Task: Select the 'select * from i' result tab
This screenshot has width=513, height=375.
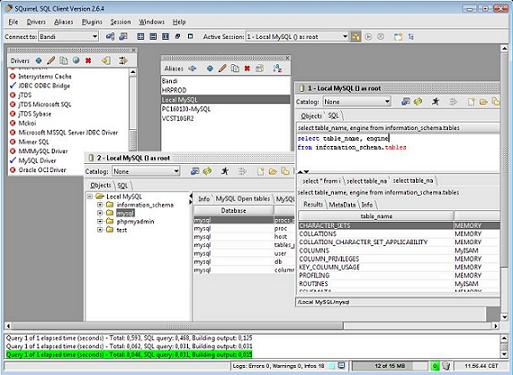Action: pyautogui.click(x=321, y=181)
